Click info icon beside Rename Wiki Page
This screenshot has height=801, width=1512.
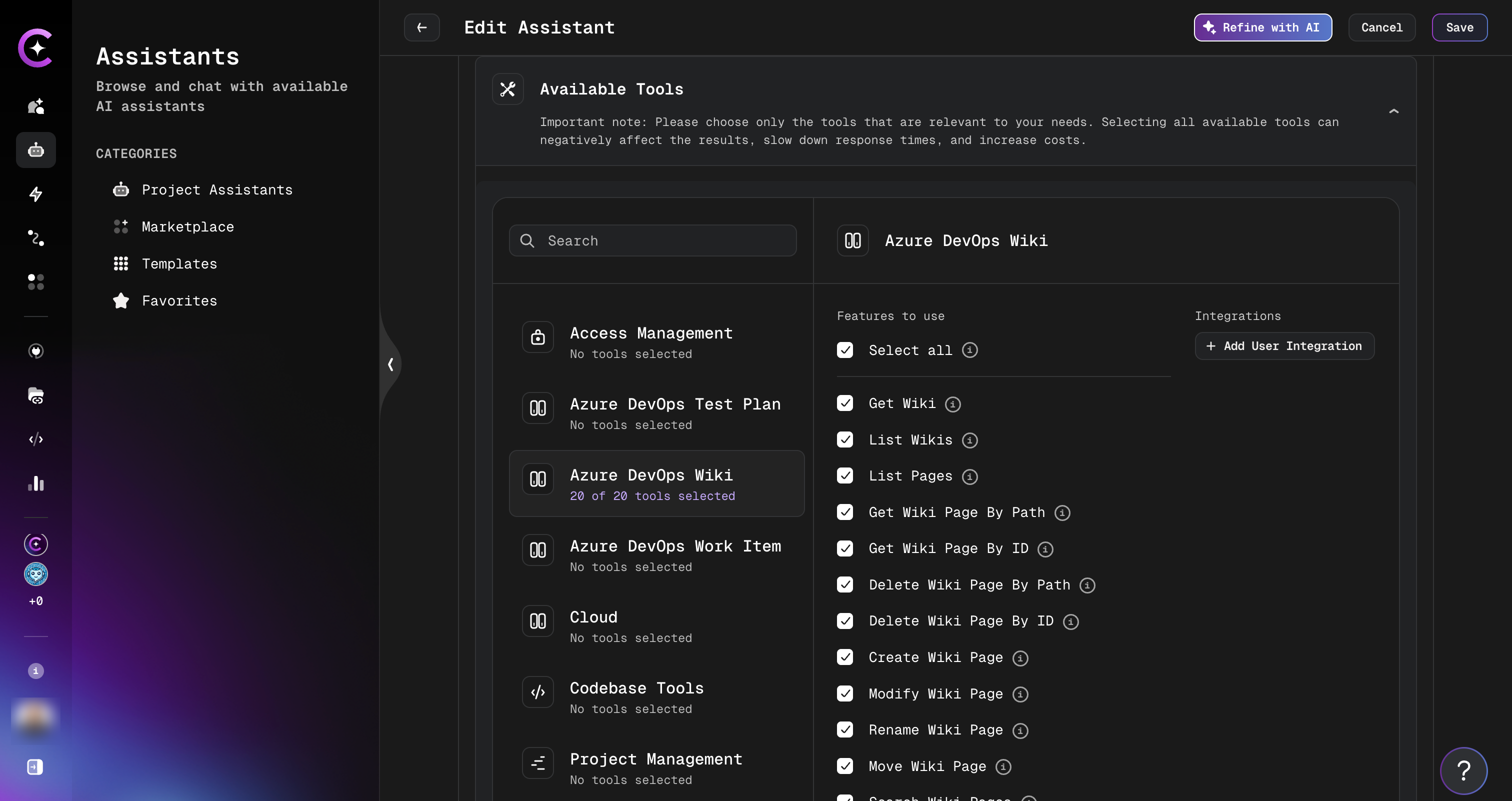[1020, 730]
